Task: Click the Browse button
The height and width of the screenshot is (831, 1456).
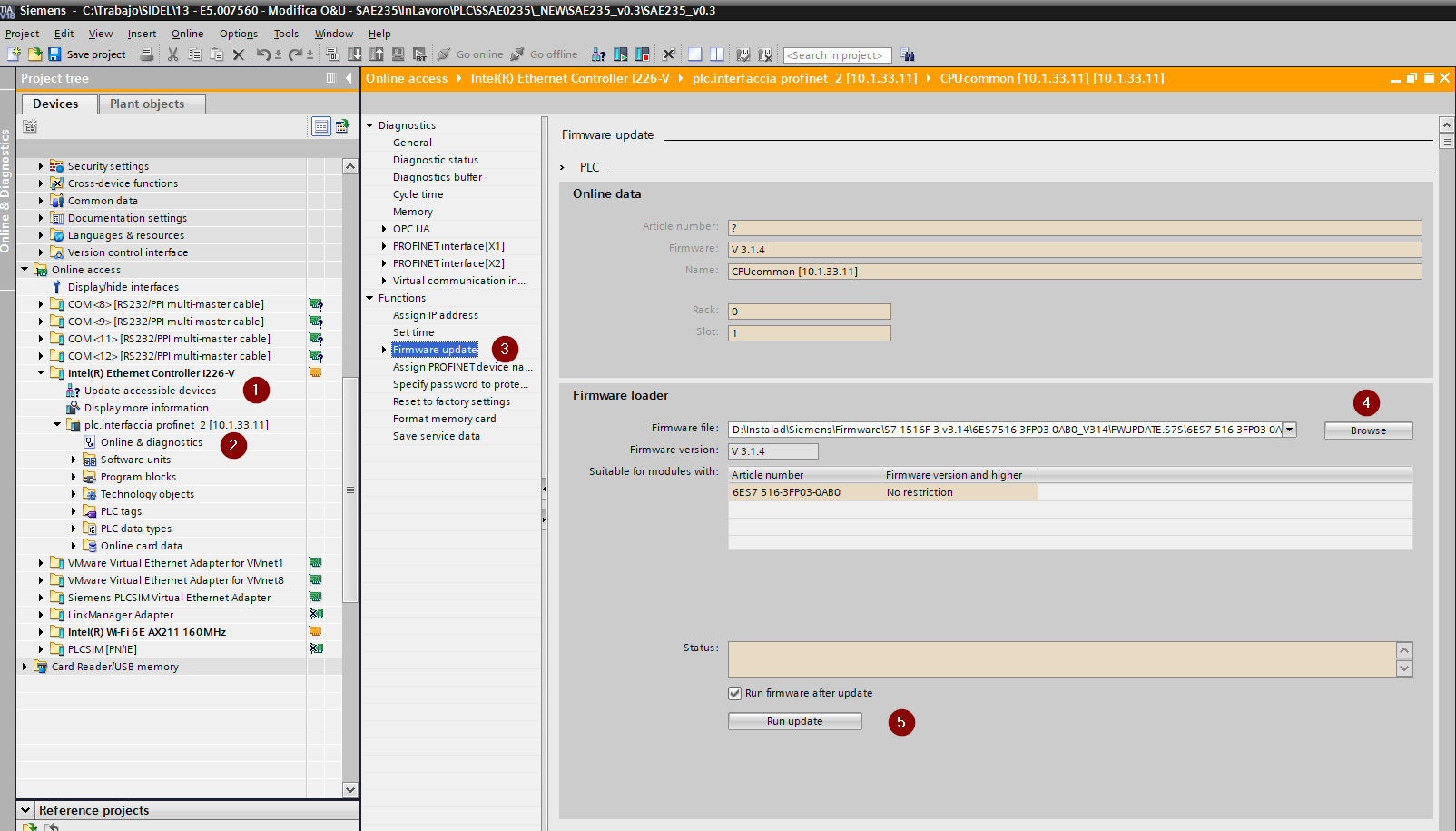Action: (x=1368, y=430)
